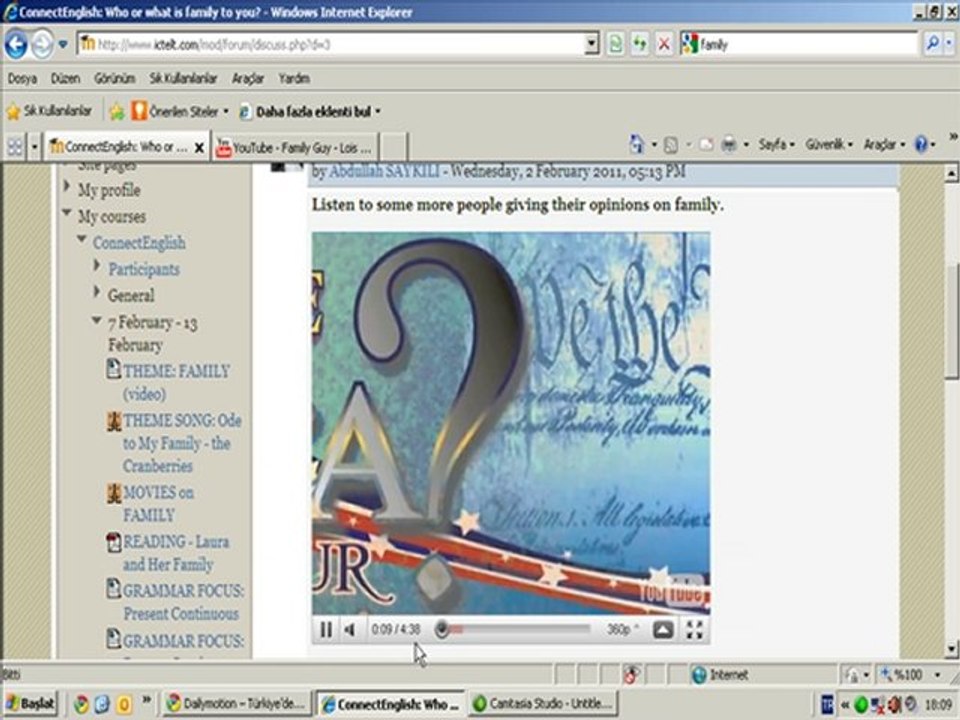Click the blue Help question mark icon
This screenshot has width=960, height=720.
pos(921,144)
